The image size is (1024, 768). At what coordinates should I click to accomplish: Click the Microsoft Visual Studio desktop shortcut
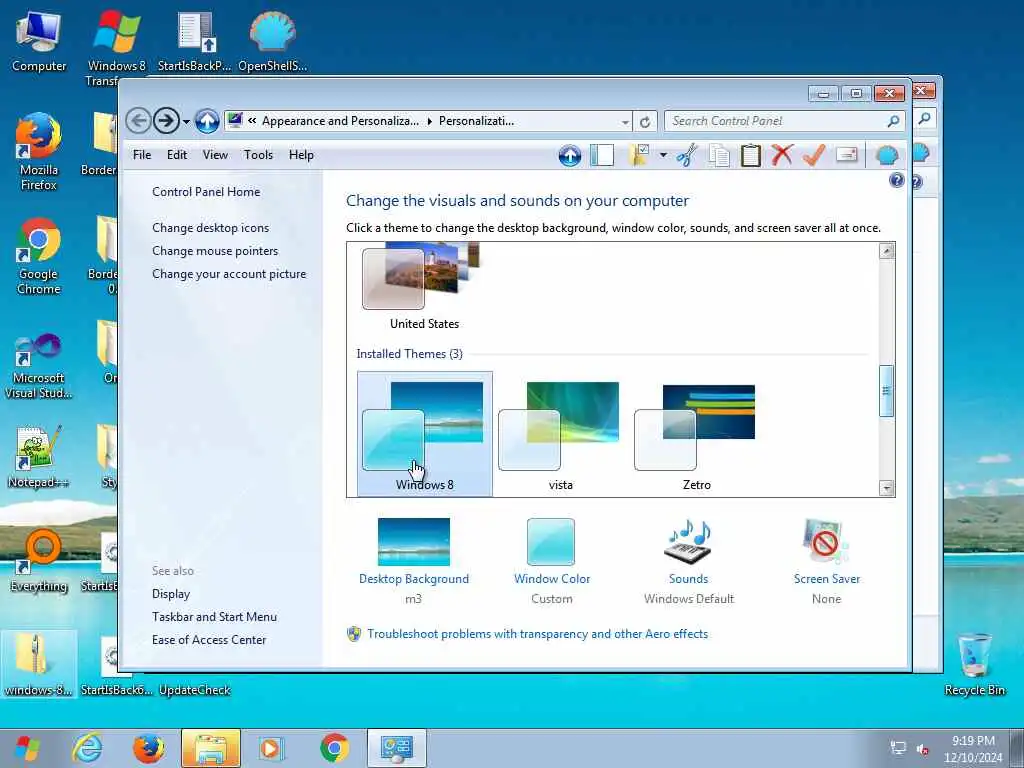(x=39, y=366)
